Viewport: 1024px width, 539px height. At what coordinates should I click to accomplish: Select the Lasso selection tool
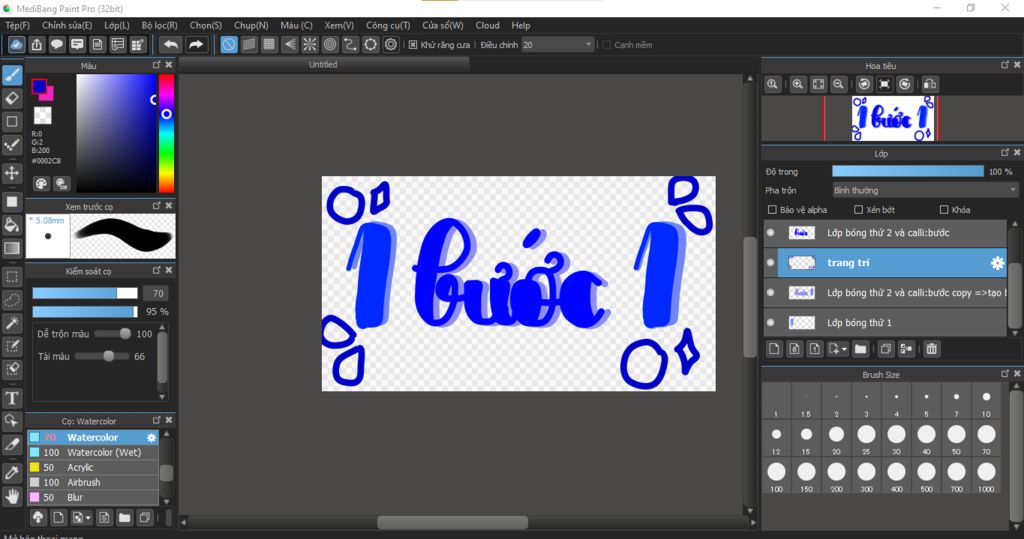[12, 300]
